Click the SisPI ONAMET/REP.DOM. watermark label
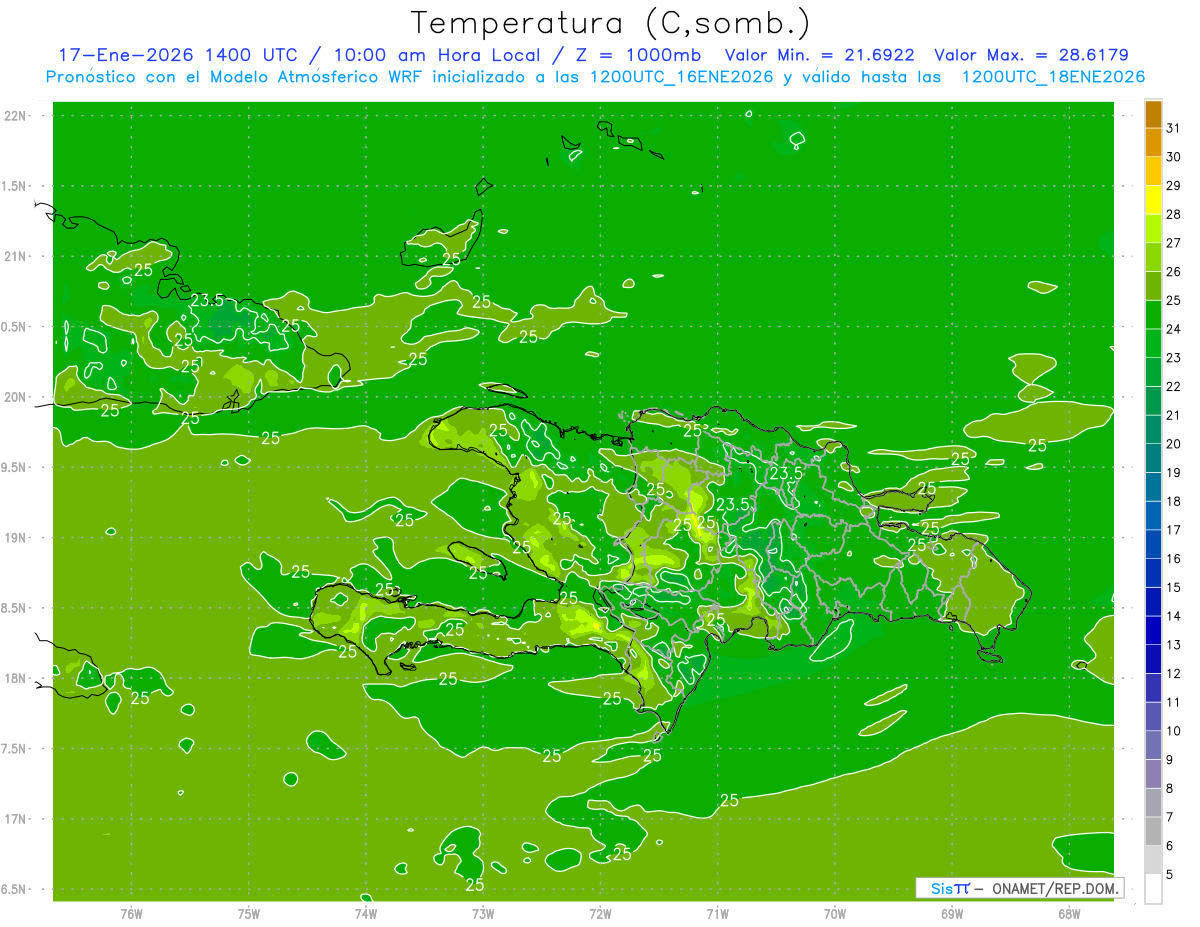 (x=1019, y=888)
